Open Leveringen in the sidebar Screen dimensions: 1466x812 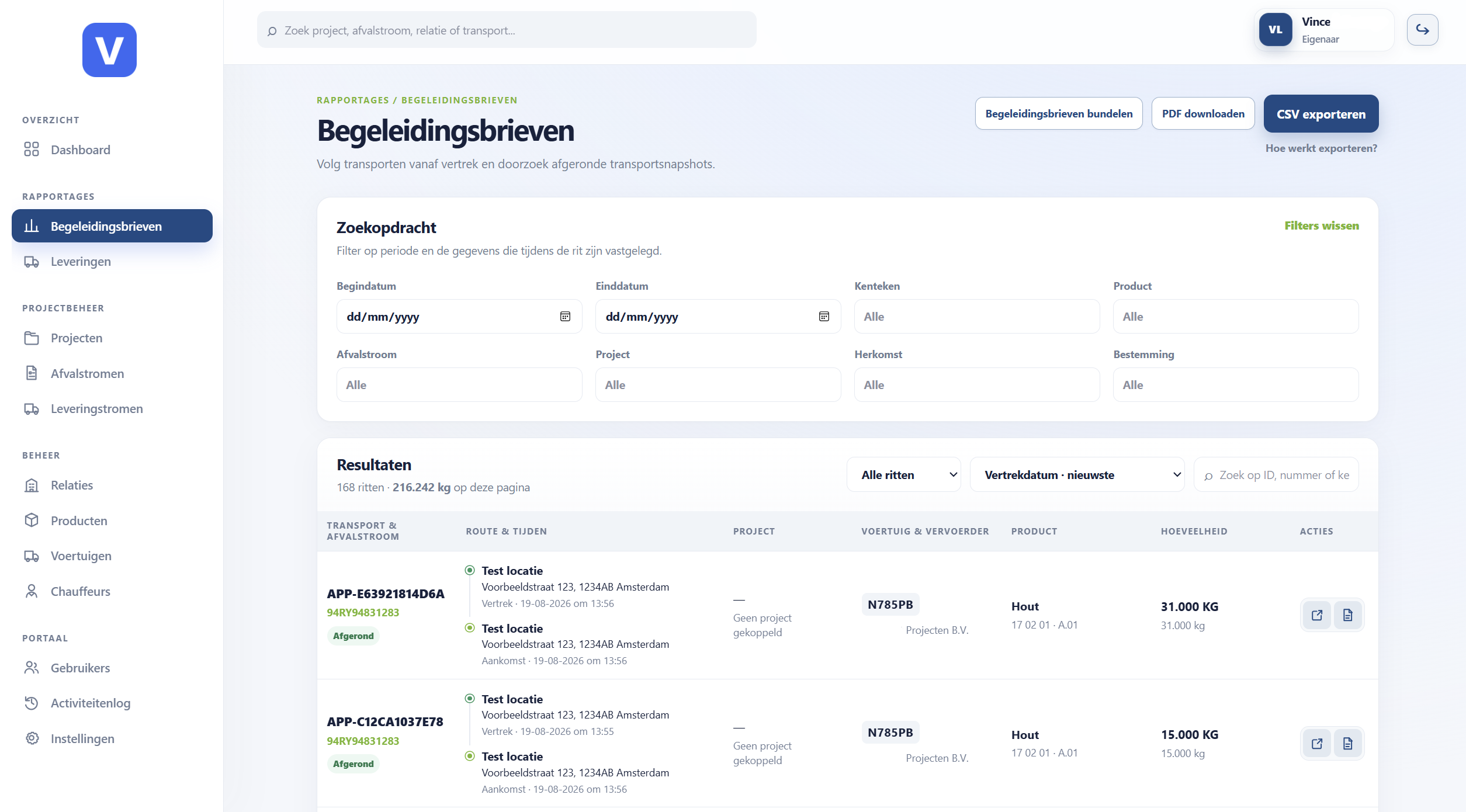112,262
